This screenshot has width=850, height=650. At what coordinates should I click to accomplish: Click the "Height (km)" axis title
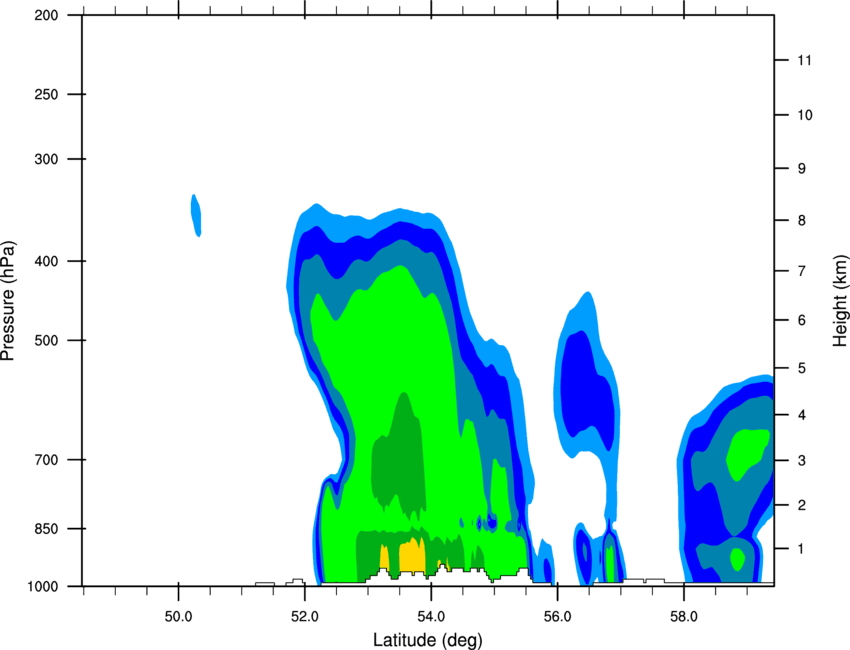840,300
